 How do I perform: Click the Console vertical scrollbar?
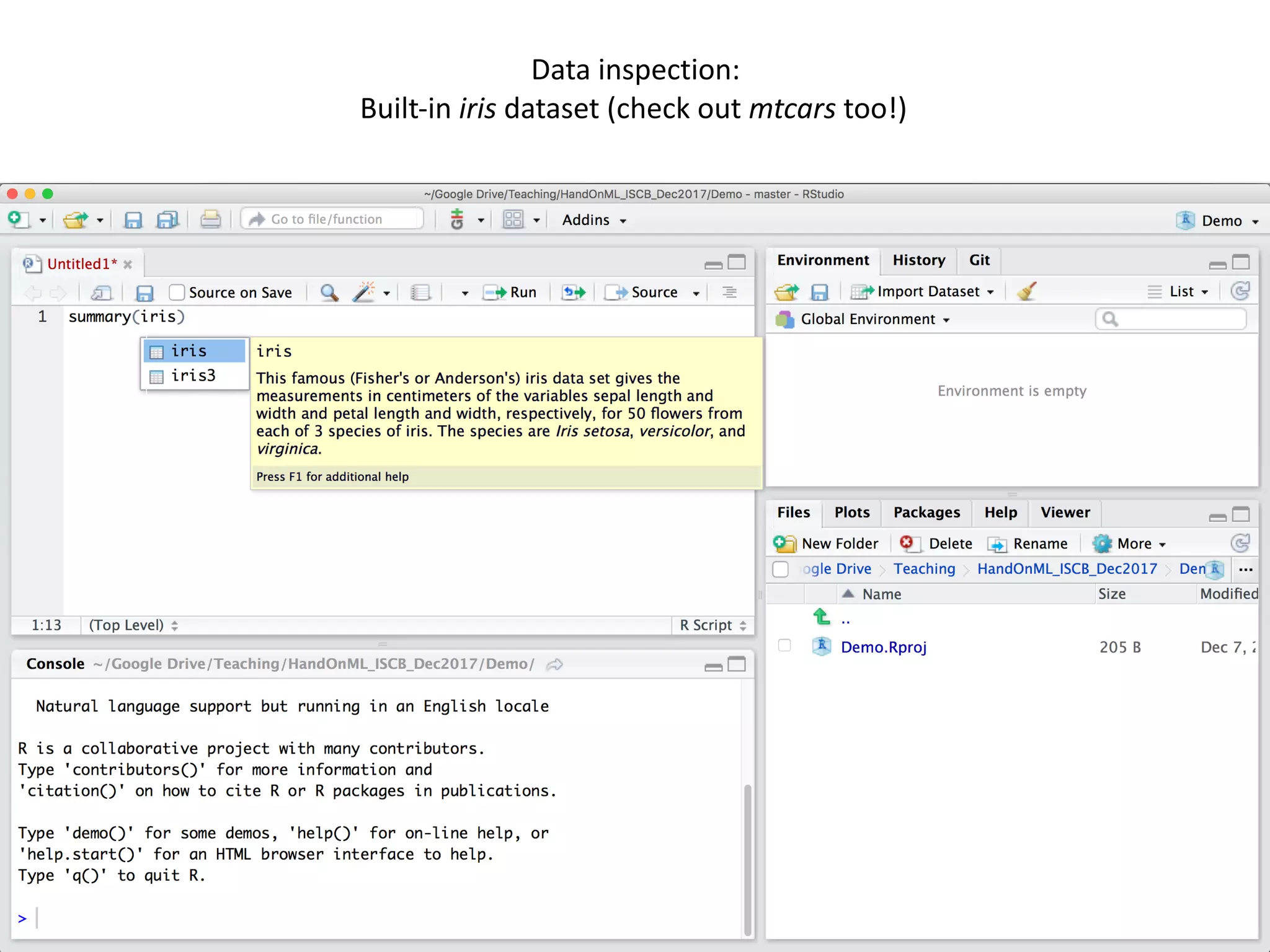click(748, 859)
